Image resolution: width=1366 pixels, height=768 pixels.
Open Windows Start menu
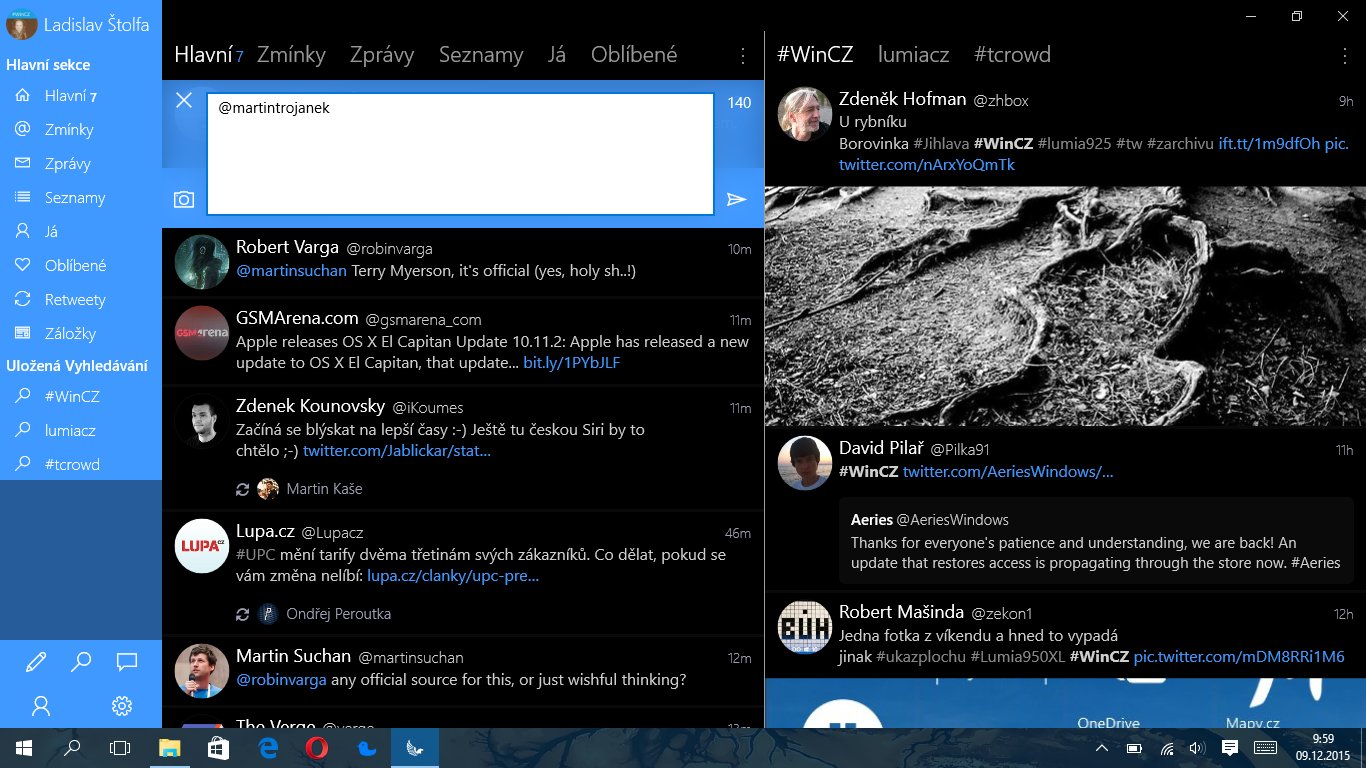(24, 748)
